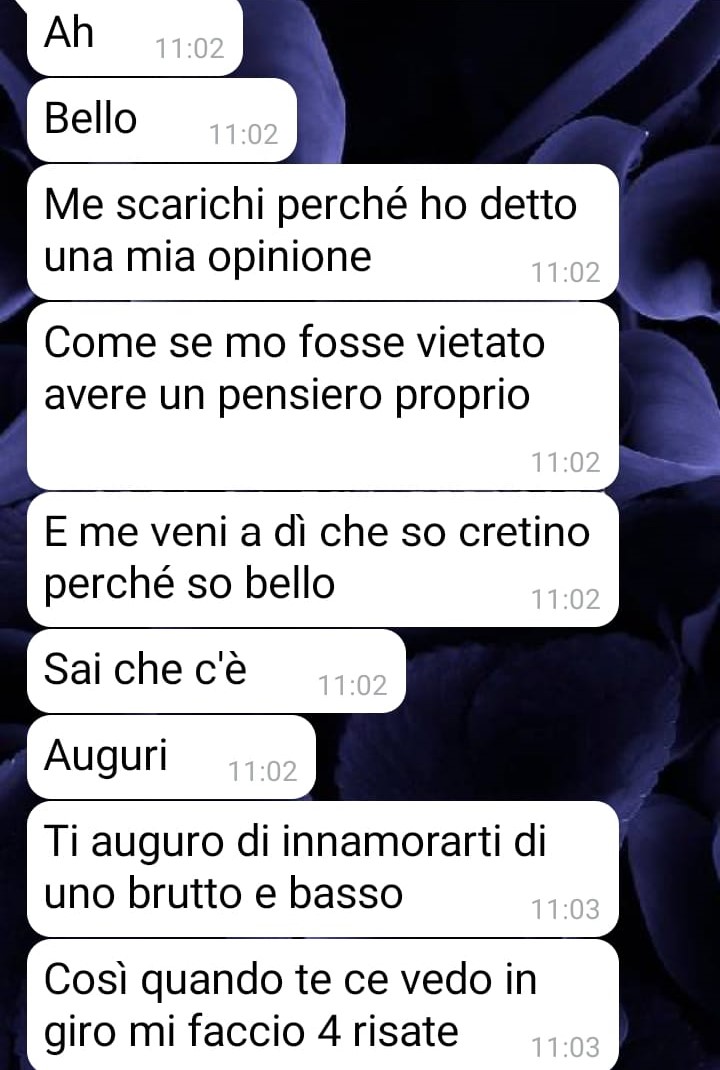Click the 11:02 timestamp on 'Ah' message

[190, 48]
